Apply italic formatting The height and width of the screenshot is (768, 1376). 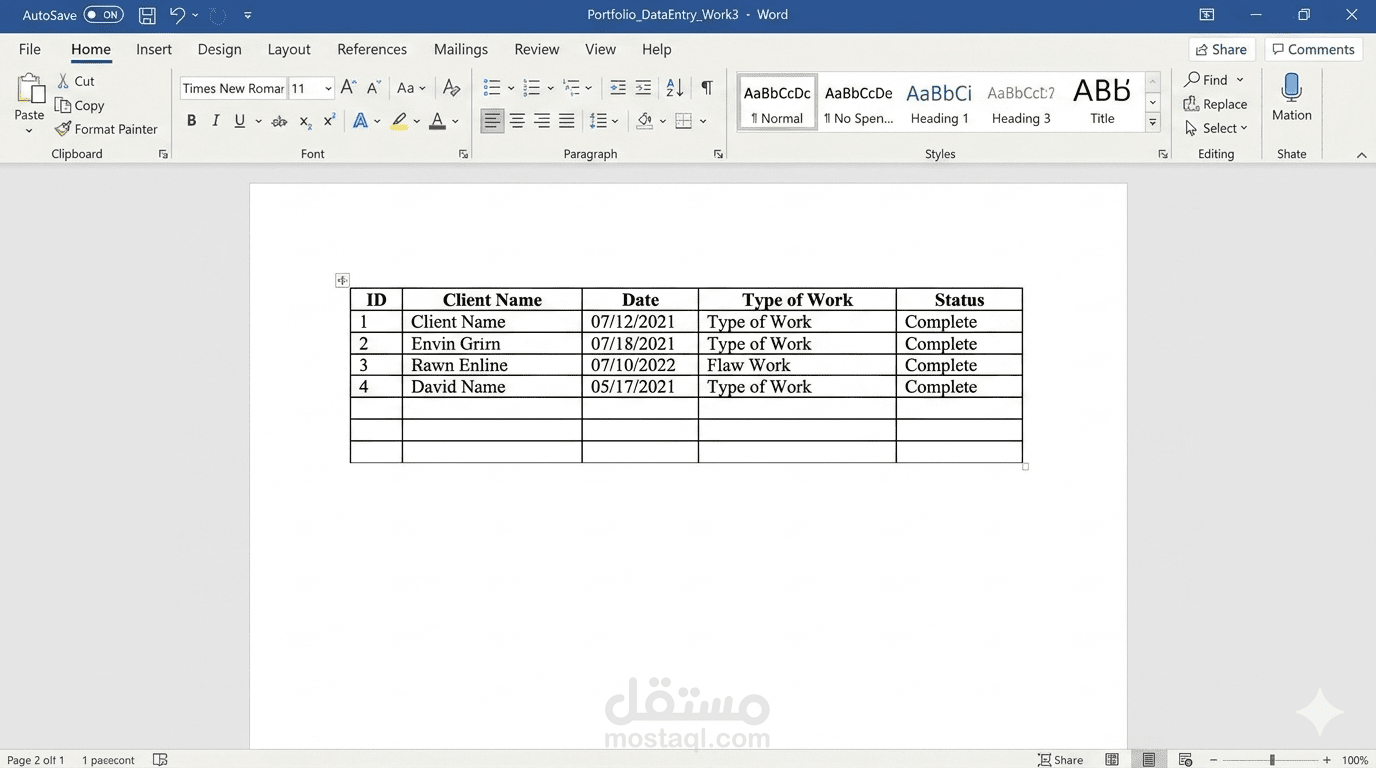215,120
